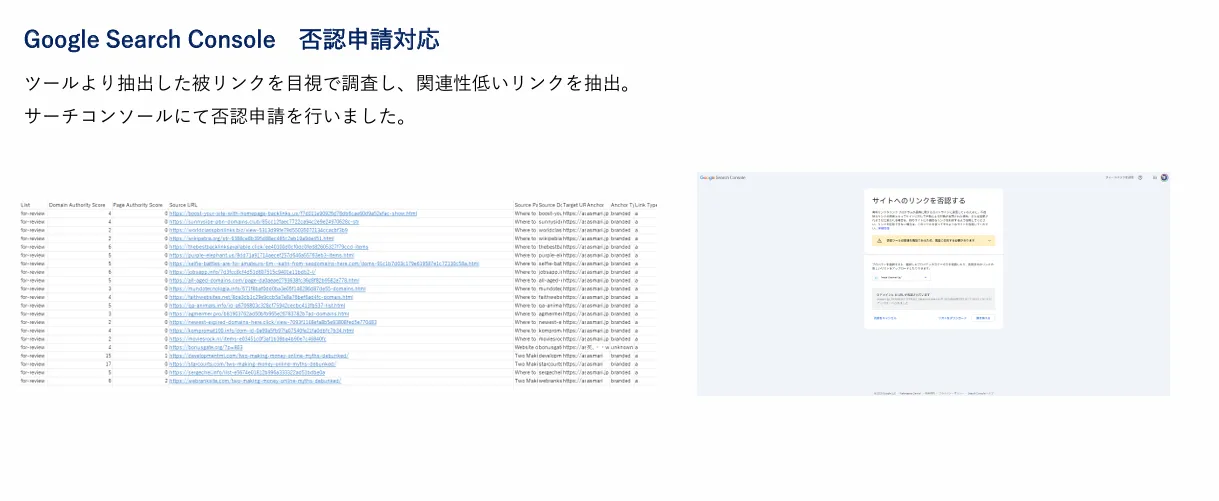Select the Page Authority Score column header

tap(137, 204)
